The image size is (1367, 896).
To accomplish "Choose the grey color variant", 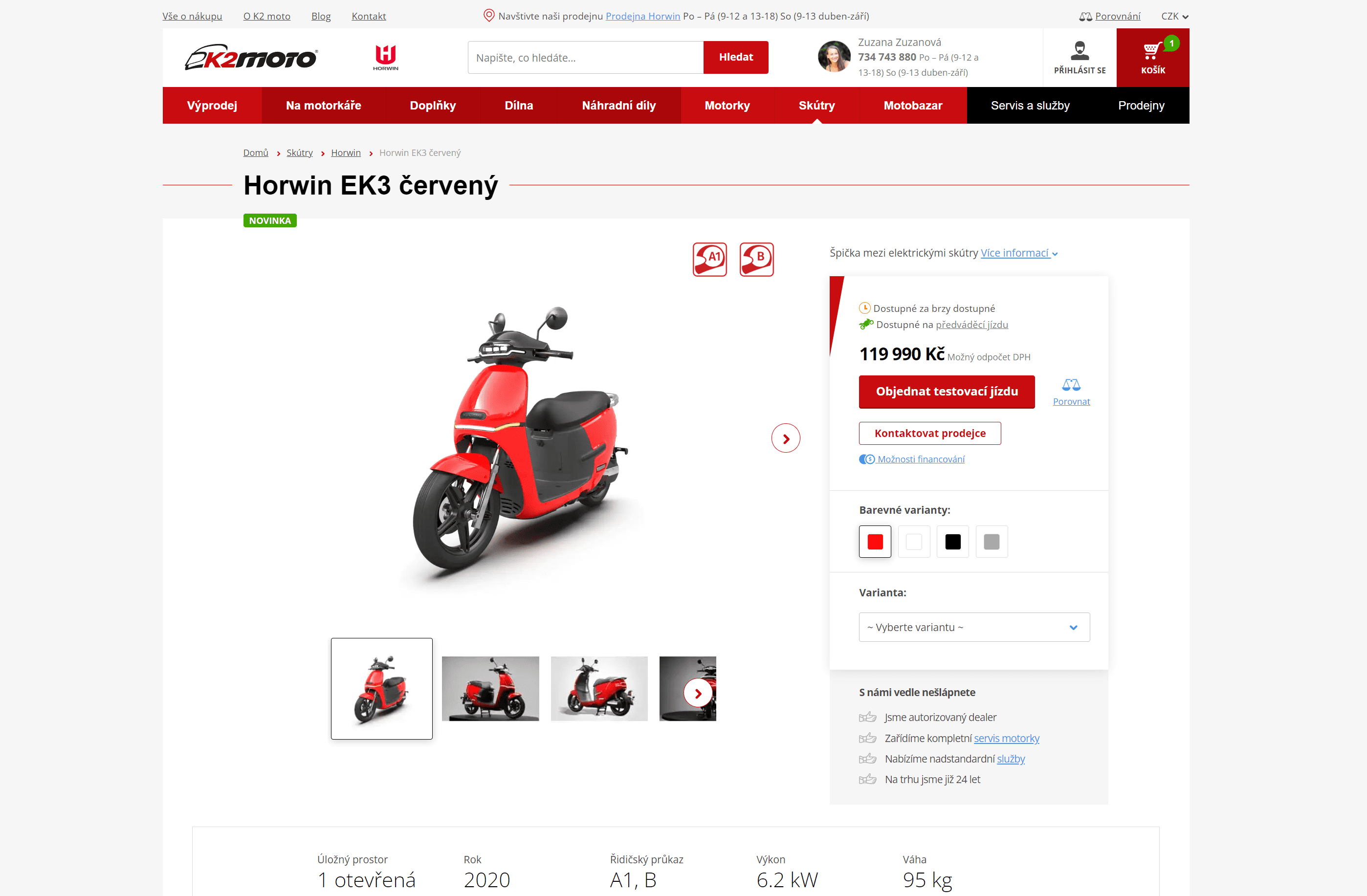I will [992, 541].
